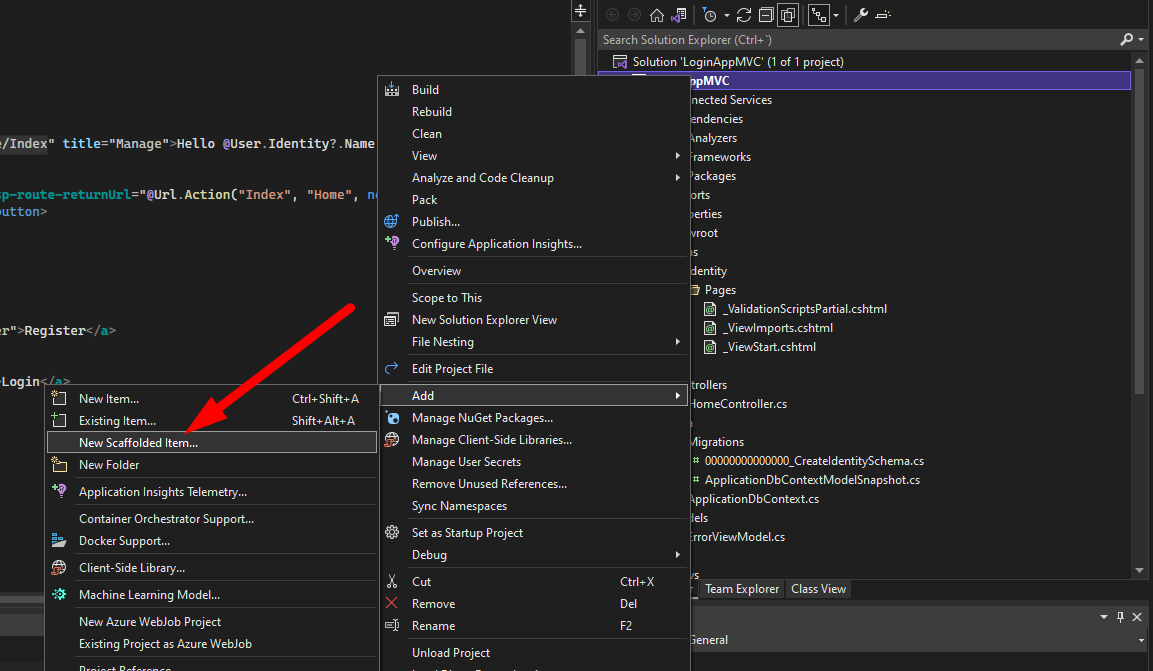The width and height of the screenshot is (1153, 671).
Task: Click the Sync with Active Document icon
Action: (743, 15)
